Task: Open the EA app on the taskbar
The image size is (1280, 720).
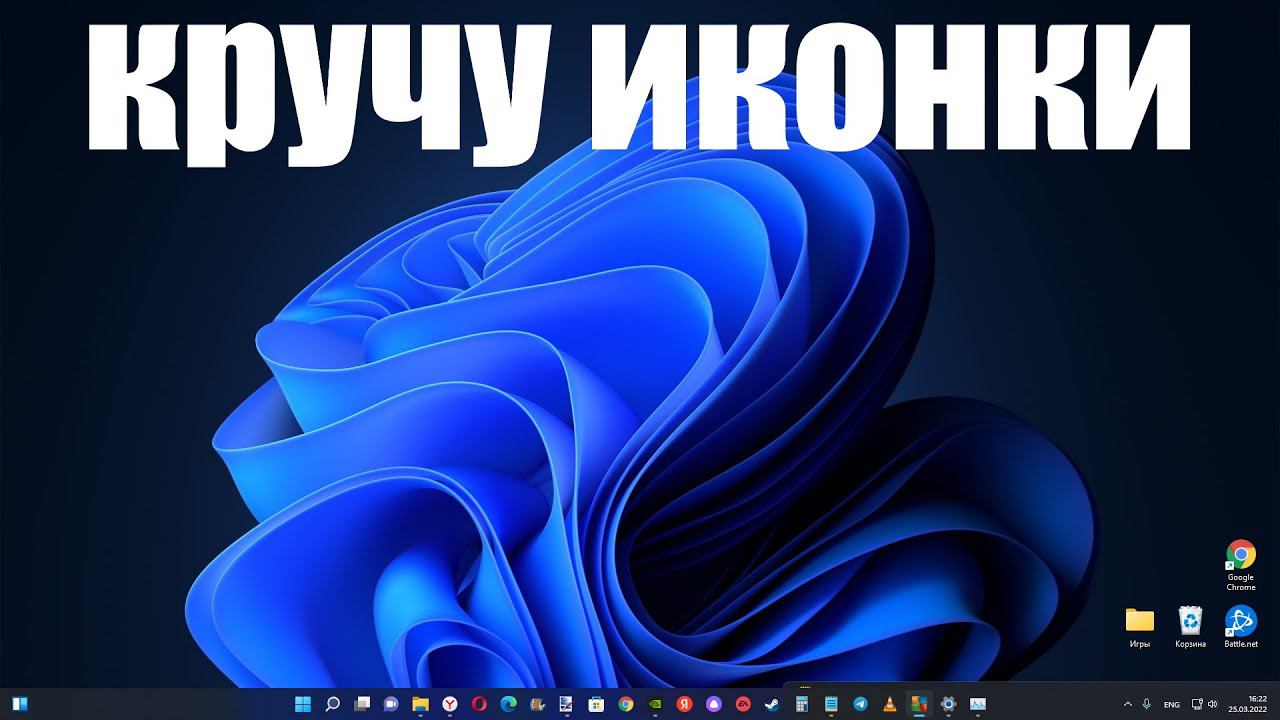Action: (x=743, y=704)
